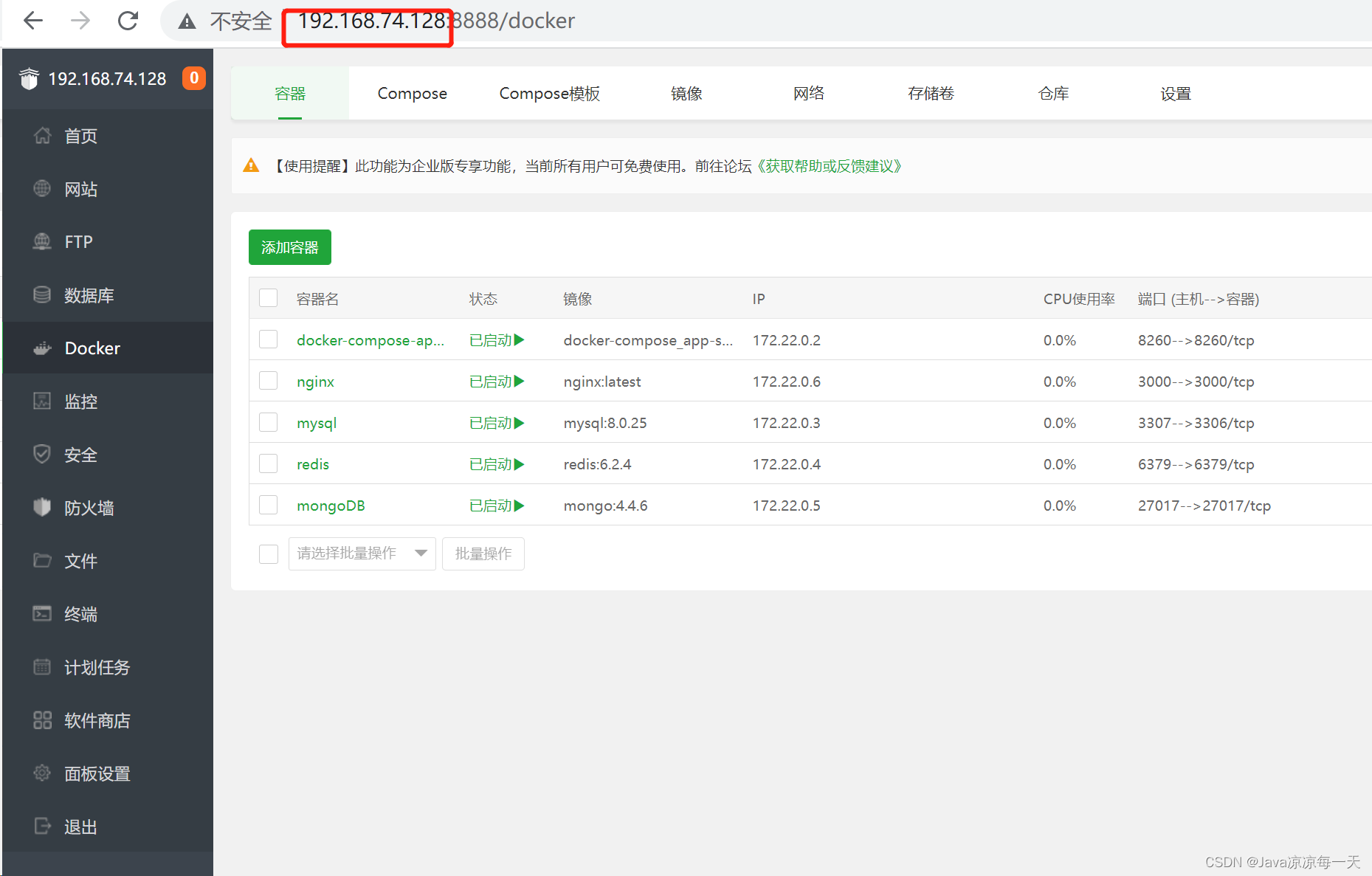Viewport: 1372px width, 876px height.
Task: Open the 软件商店 app store
Action: pyautogui.click(x=97, y=720)
